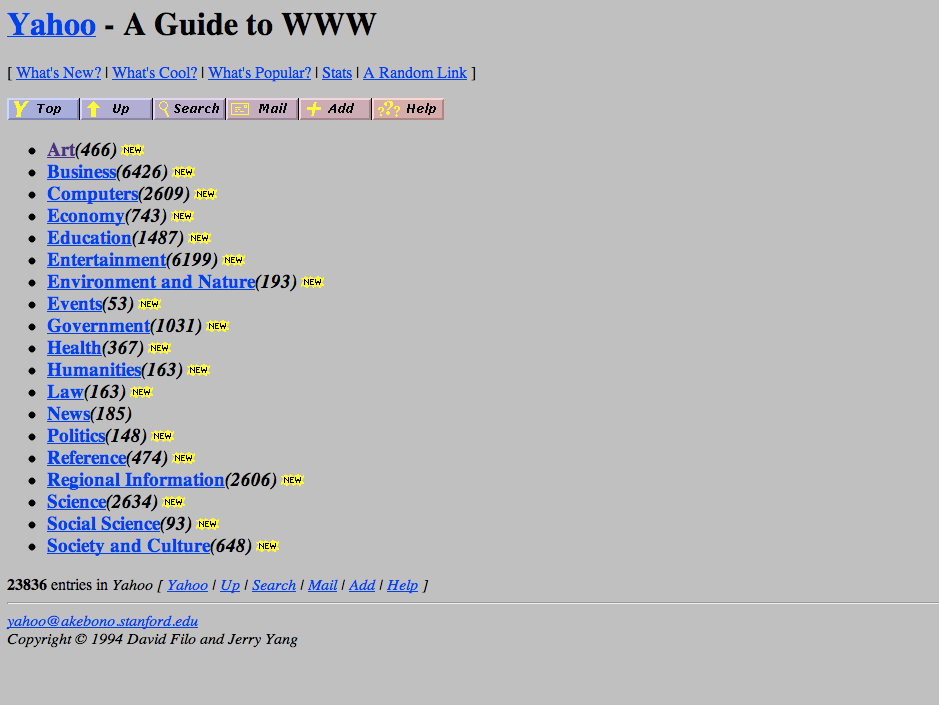Screen dimensions: 939x705
Task: Browse the Politics category
Action: click(76, 436)
